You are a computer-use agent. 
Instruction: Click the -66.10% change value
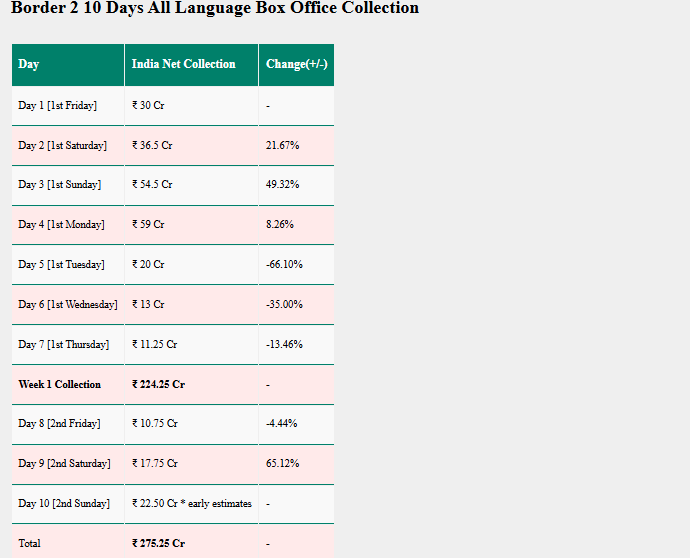[284, 264]
